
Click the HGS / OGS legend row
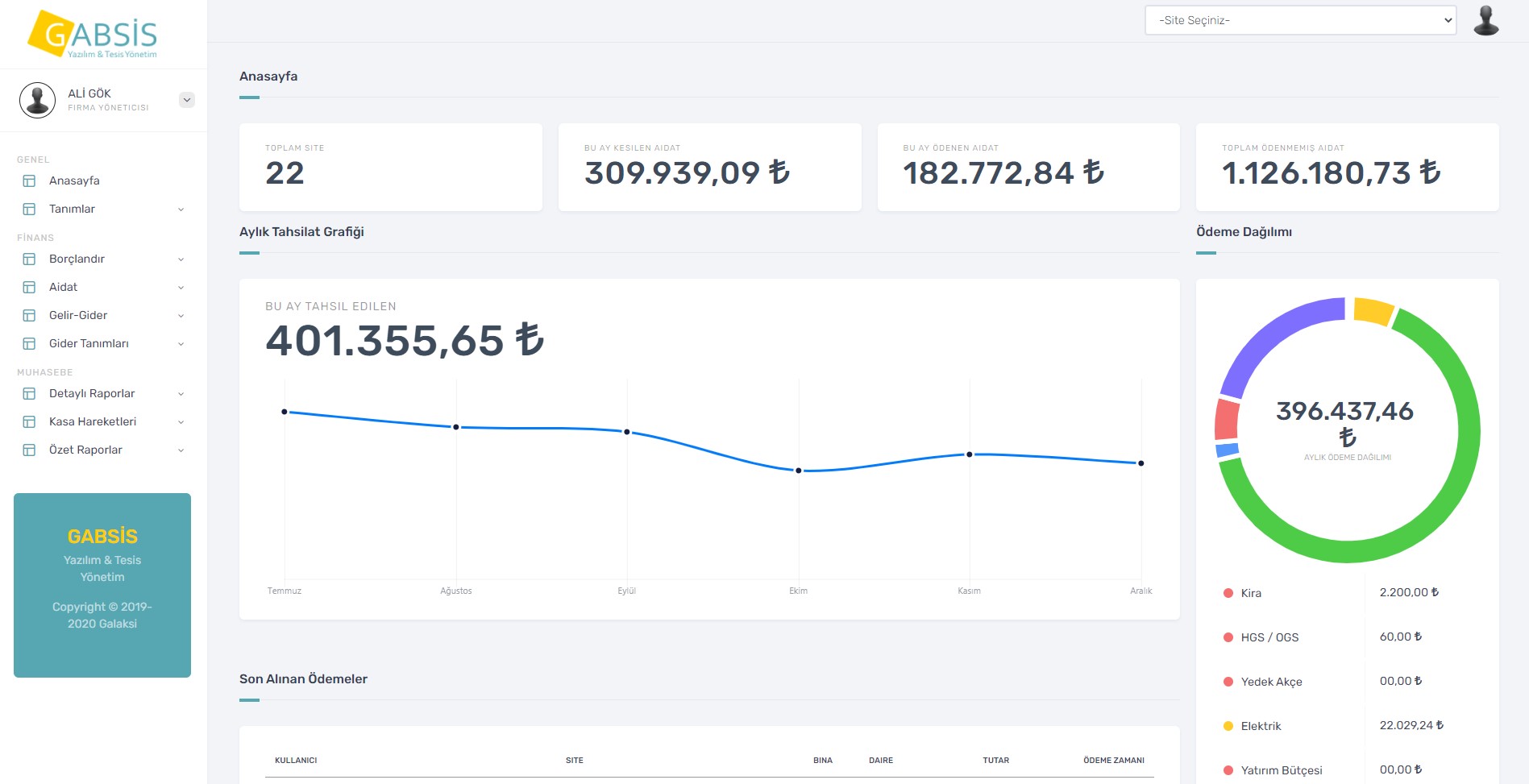[1348, 637]
